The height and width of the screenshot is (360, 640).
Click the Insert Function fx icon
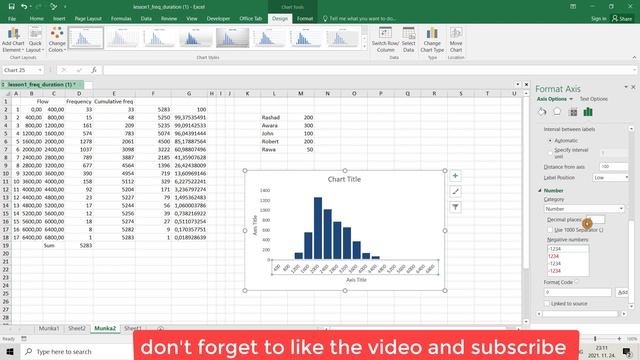(93, 70)
